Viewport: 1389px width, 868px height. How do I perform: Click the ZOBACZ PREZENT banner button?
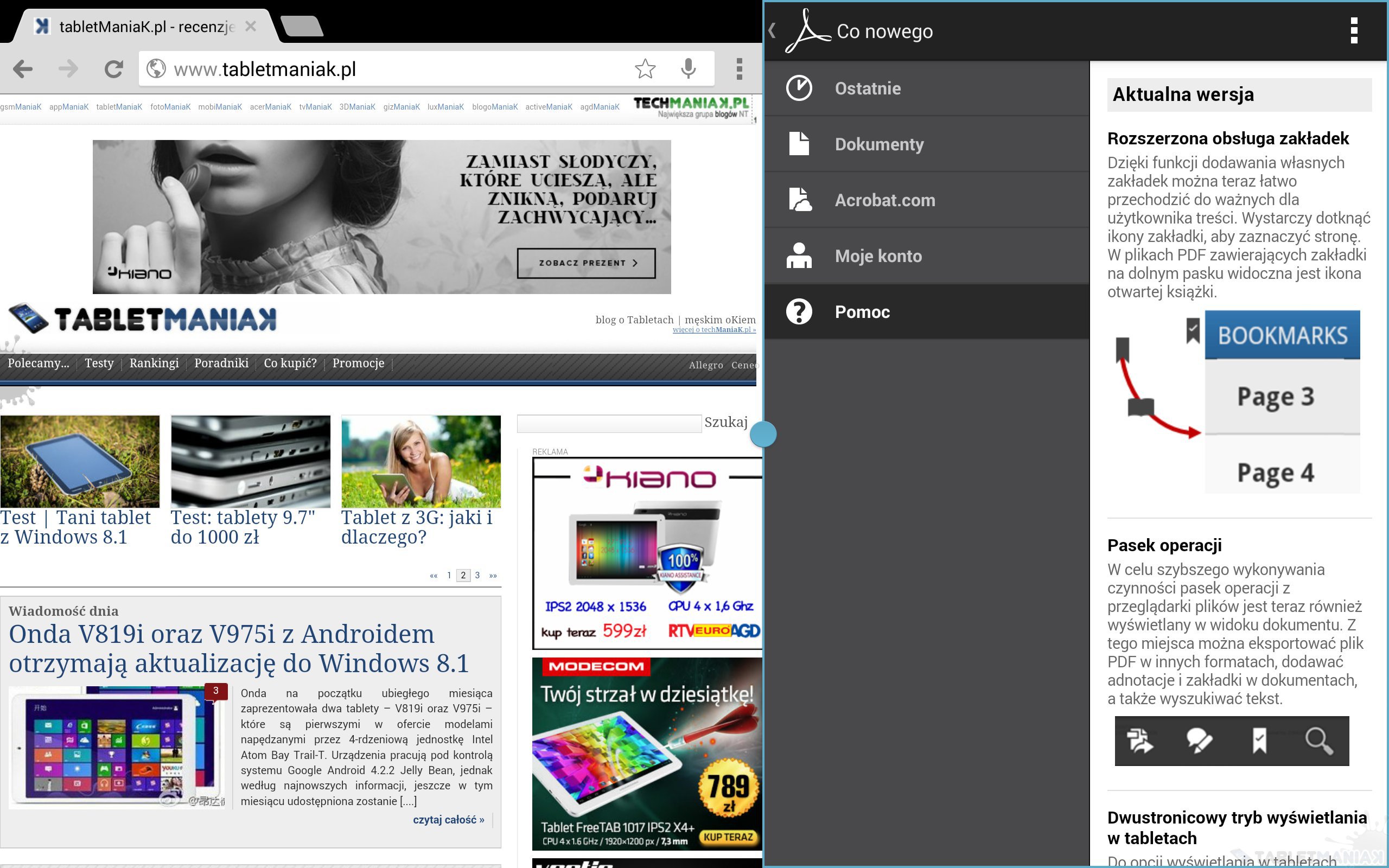coord(585,263)
